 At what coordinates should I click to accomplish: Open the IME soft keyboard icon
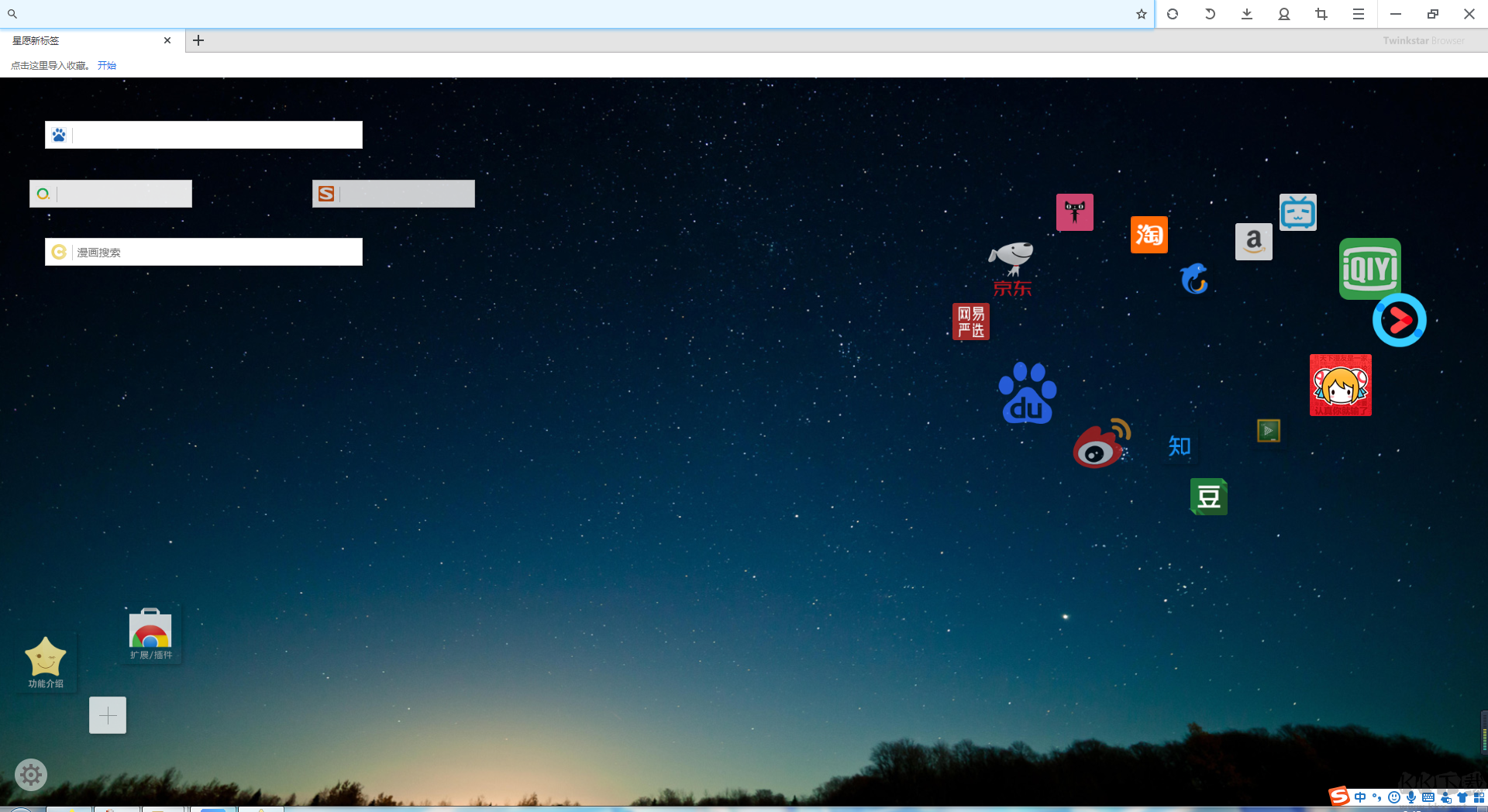click(1428, 797)
